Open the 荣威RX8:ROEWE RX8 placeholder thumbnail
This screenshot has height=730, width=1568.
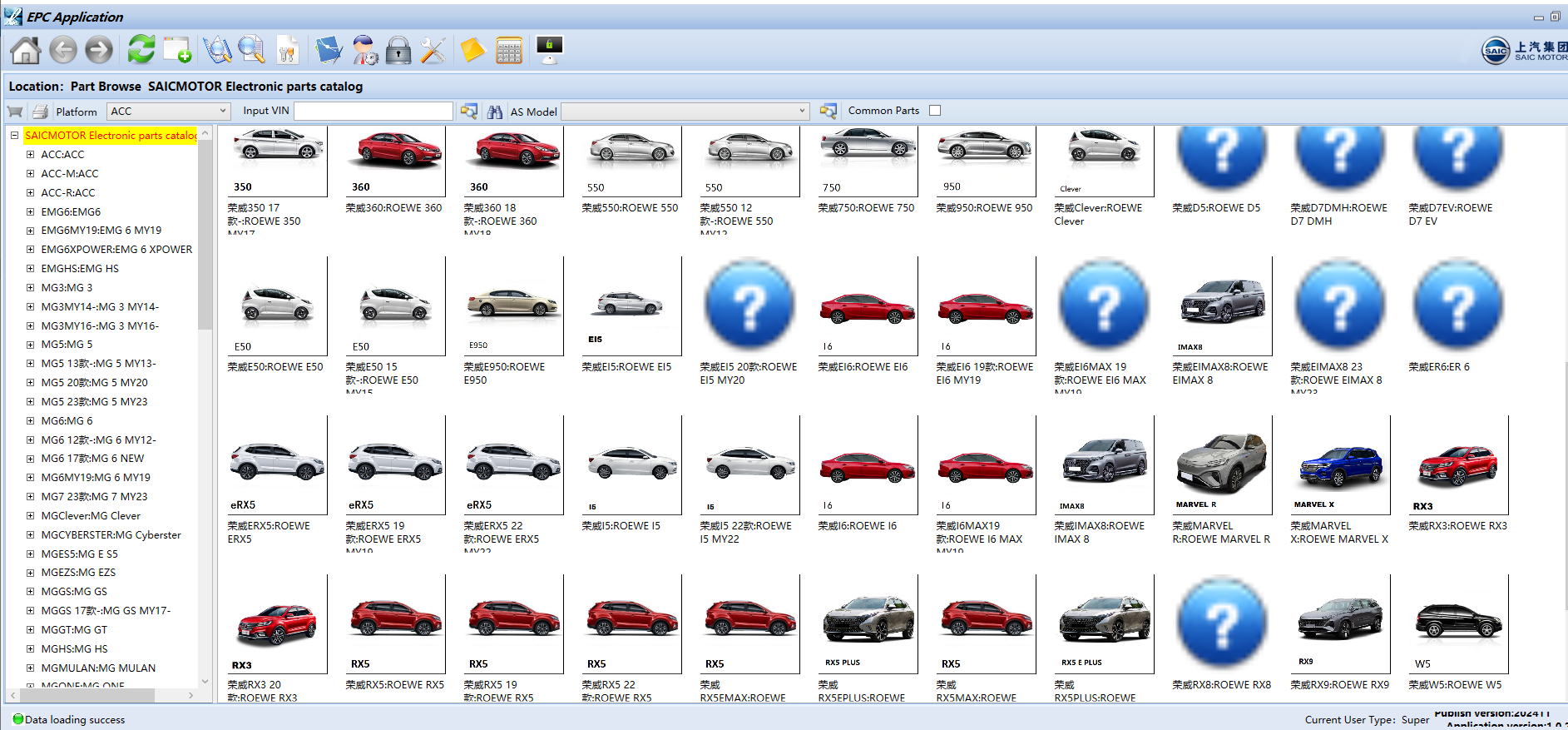1222,623
